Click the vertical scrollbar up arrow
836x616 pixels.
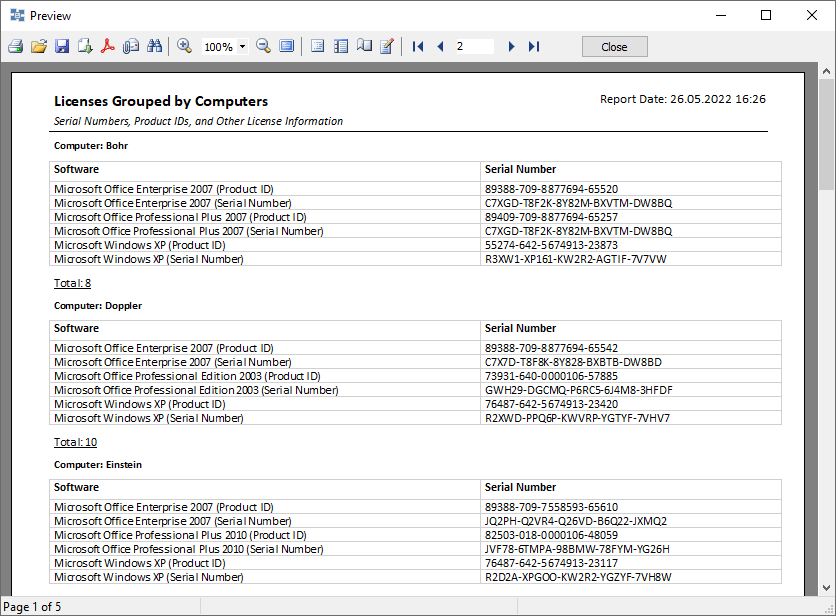pos(826,71)
